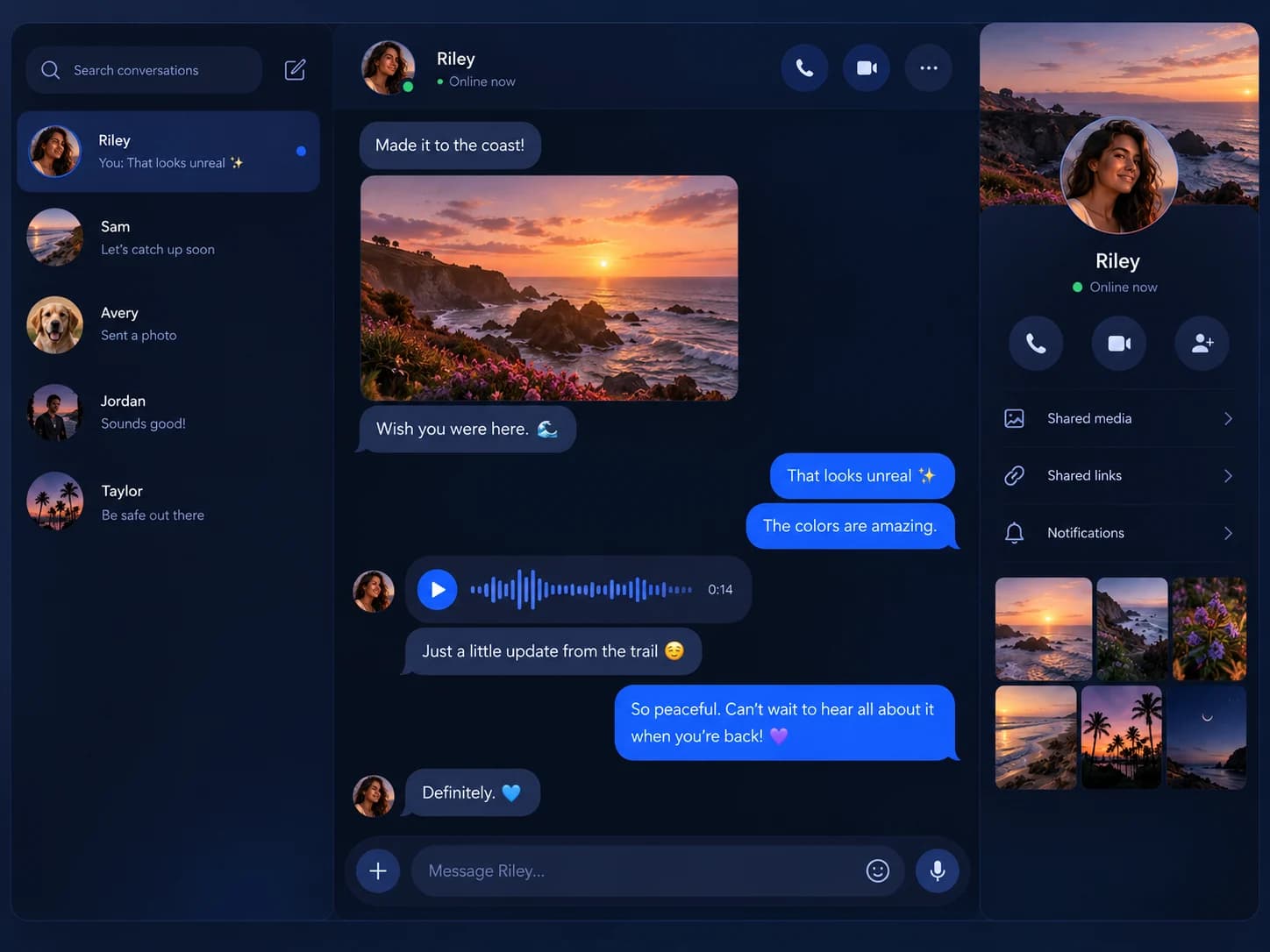Play Riley's voice message
Image resolution: width=1270 pixels, height=952 pixels.
pyautogui.click(x=438, y=589)
